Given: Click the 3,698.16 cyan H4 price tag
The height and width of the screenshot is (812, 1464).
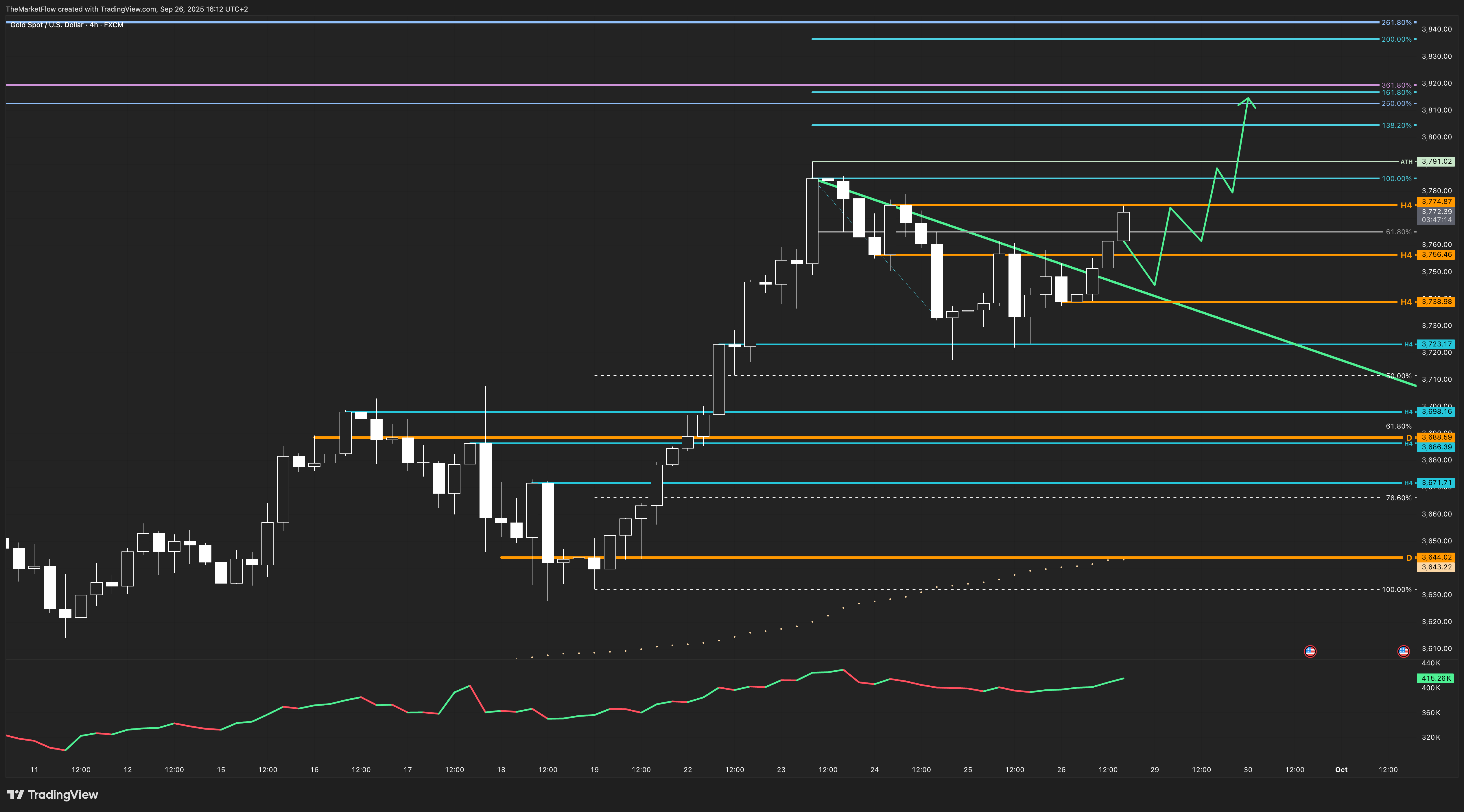Looking at the screenshot, I should coord(1436,411).
